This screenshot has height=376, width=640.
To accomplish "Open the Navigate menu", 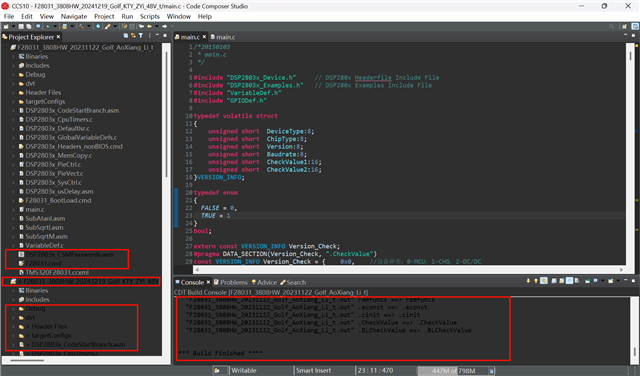I will (x=74, y=16).
